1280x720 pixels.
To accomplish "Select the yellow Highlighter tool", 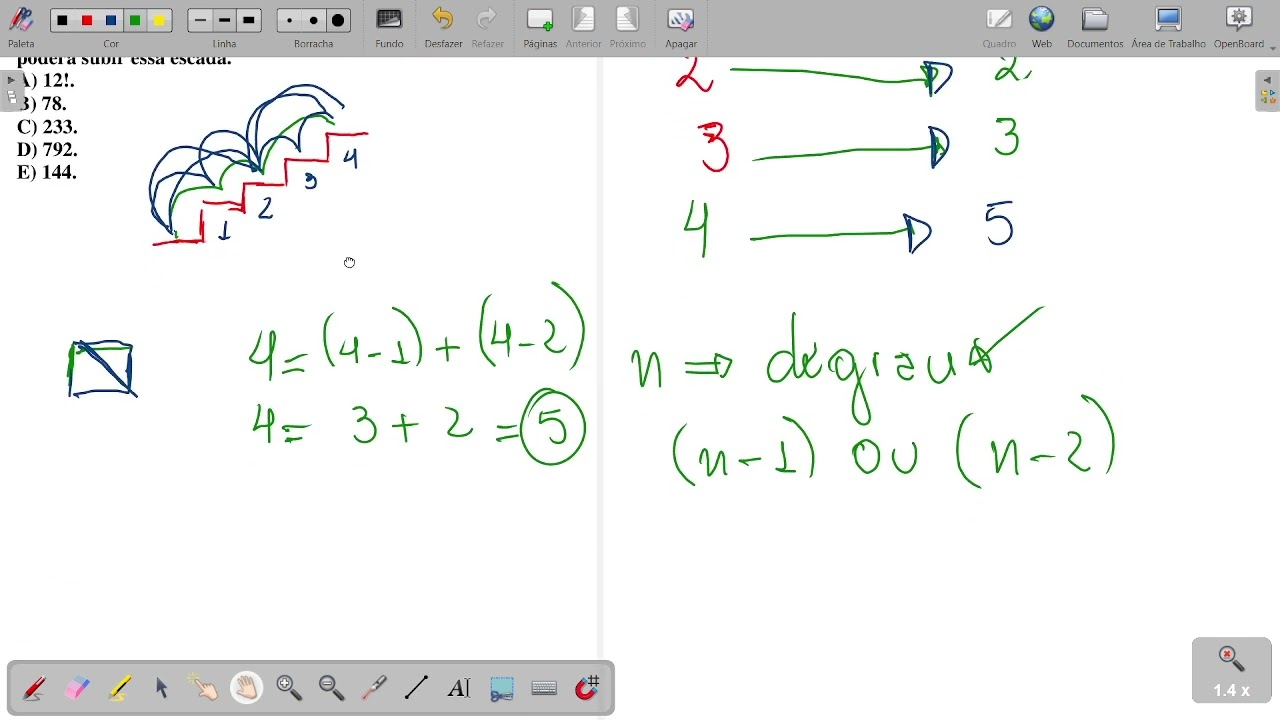I will tap(120, 688).
